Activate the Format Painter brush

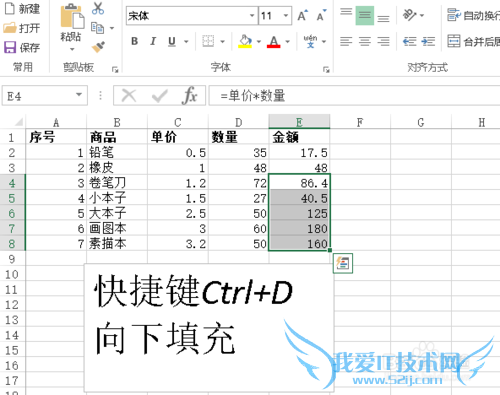[98, 47]
